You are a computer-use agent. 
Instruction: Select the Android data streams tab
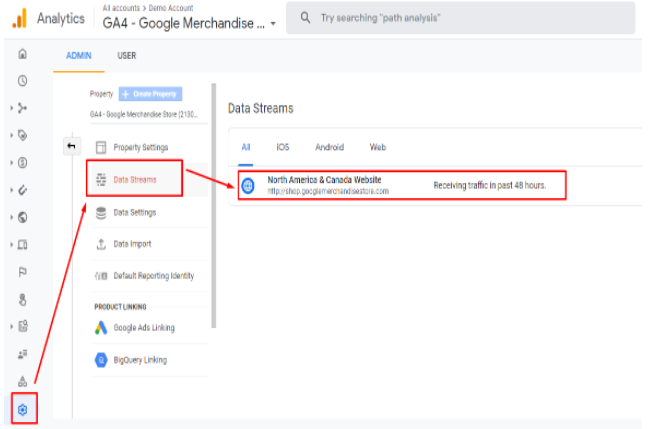pyautogui.click(x=329, y=147)
